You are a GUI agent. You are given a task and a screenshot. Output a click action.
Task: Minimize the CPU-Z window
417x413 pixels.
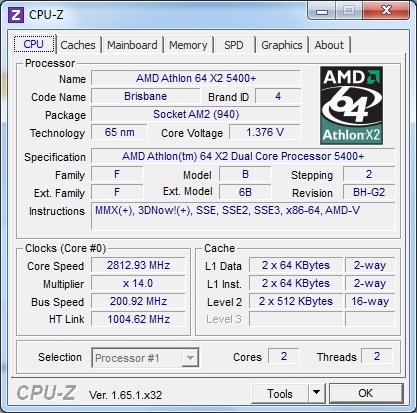(x=322, y=11)
